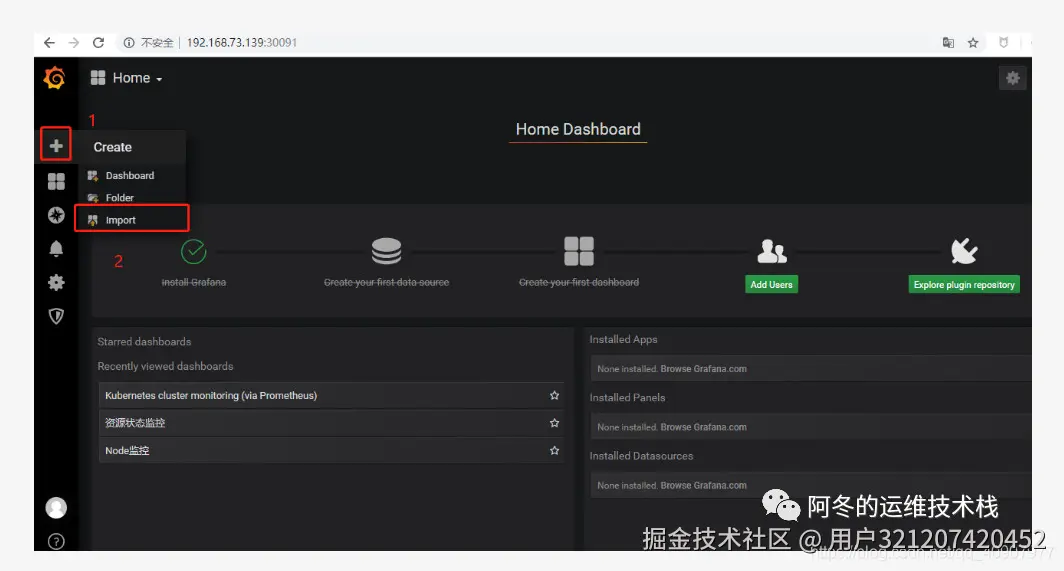Click the plugin plug icon

(x=964, y=251)
